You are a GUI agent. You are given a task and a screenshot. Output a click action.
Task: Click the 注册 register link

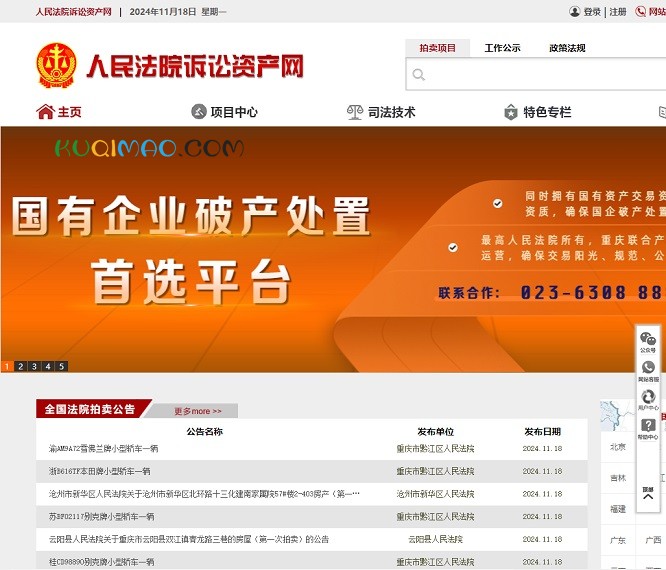[x=618, y=12]
